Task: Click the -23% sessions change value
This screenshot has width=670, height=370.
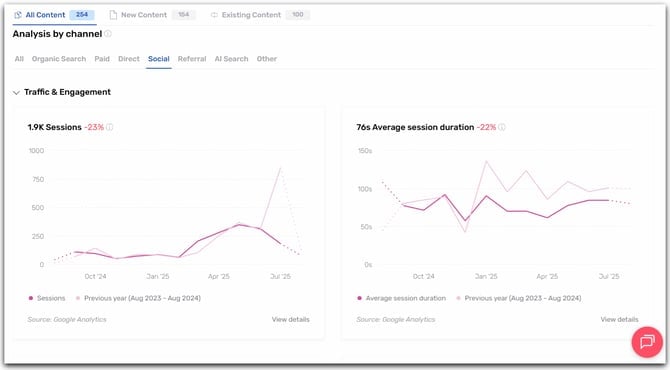Action: 94,127
